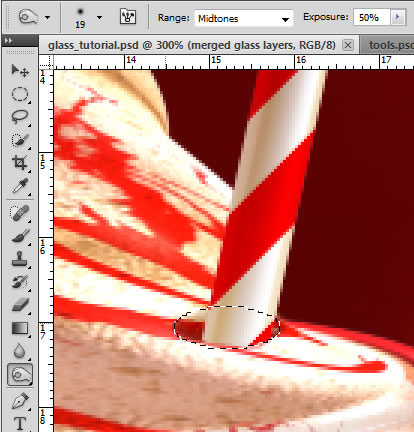Open the Exposure slider arrow

[397, 17]
